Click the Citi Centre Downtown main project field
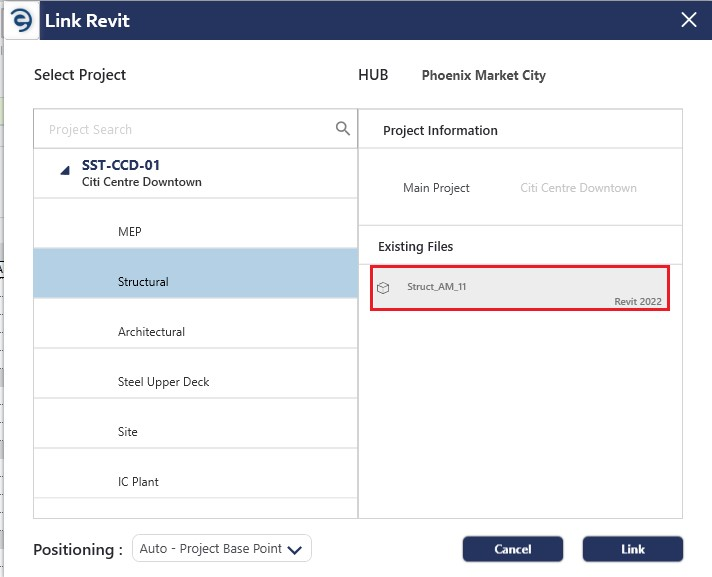This screenshot has width=712, height=577. pos(578,188)
